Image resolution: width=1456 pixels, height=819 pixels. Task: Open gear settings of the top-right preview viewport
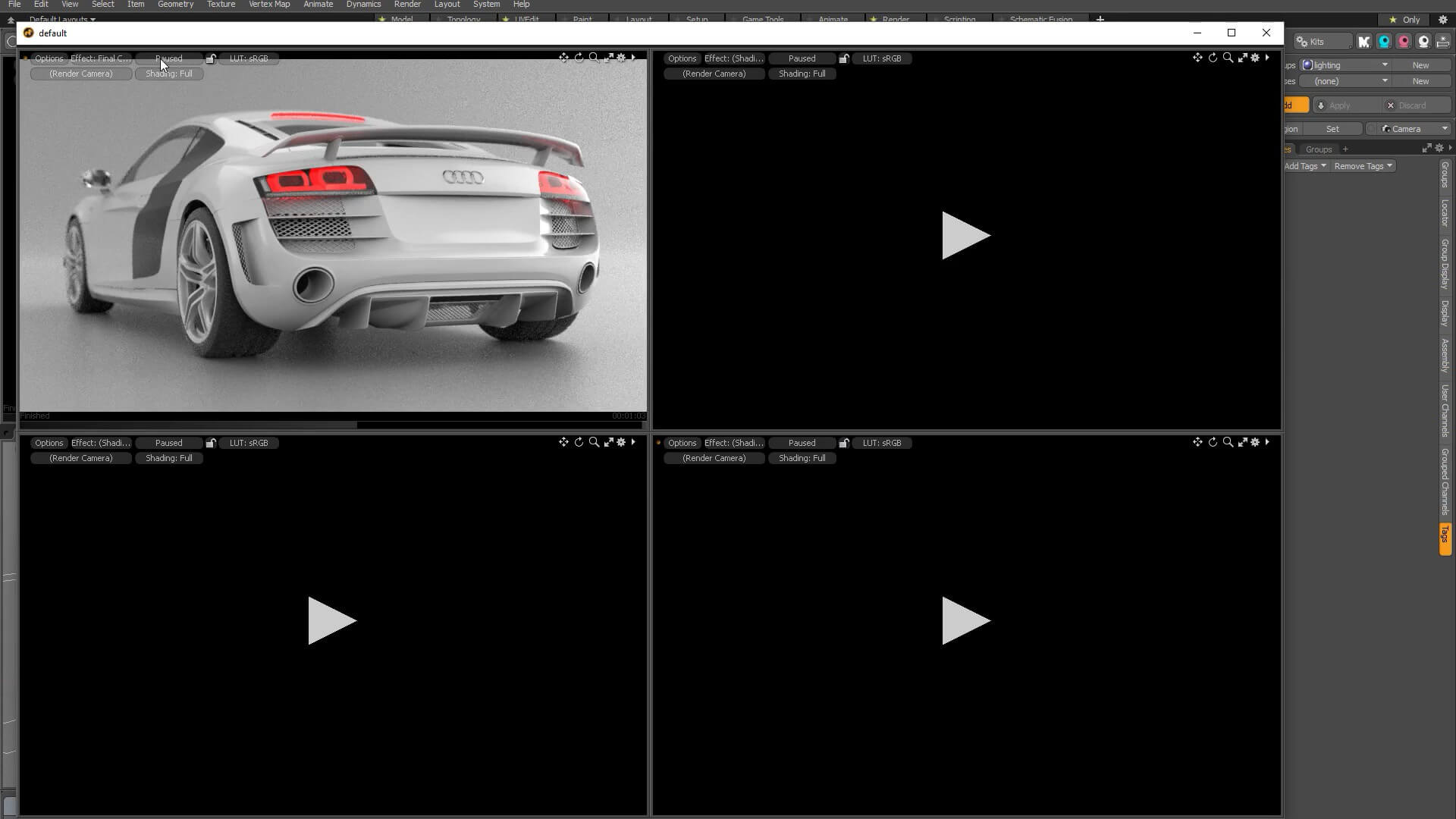[1255, 58]
